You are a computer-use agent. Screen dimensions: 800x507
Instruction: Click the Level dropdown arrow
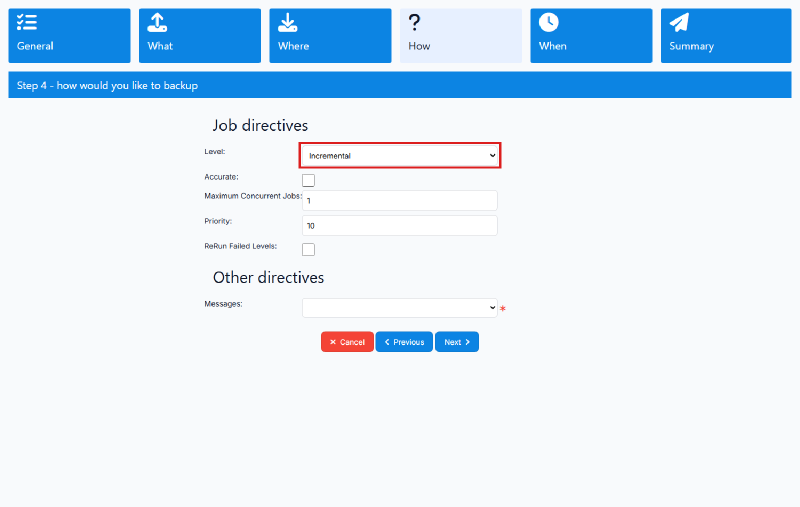[492, 156]
